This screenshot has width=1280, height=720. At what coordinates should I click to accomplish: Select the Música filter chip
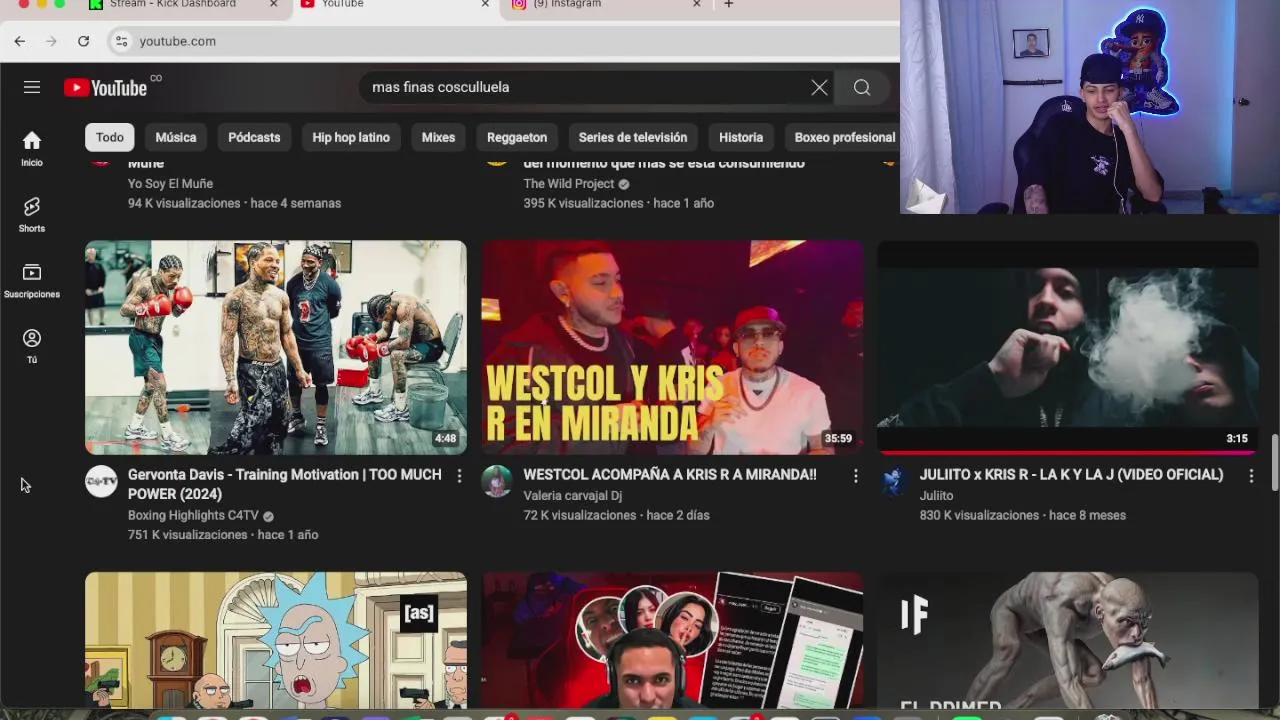click(176, 137)
